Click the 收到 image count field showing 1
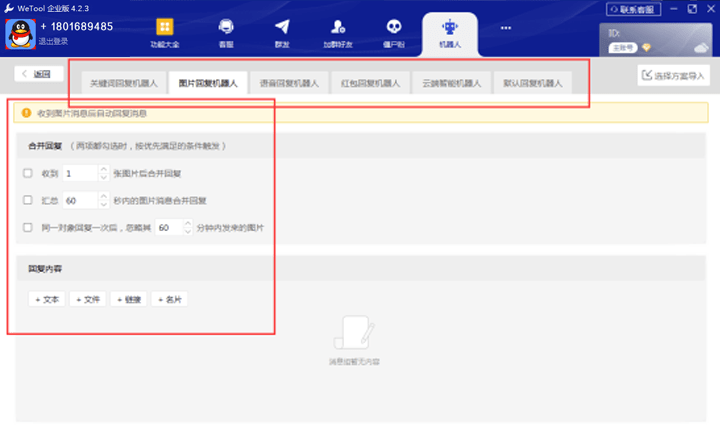Image resolution: width=720 pixels, height=433 pixels. 80,173
